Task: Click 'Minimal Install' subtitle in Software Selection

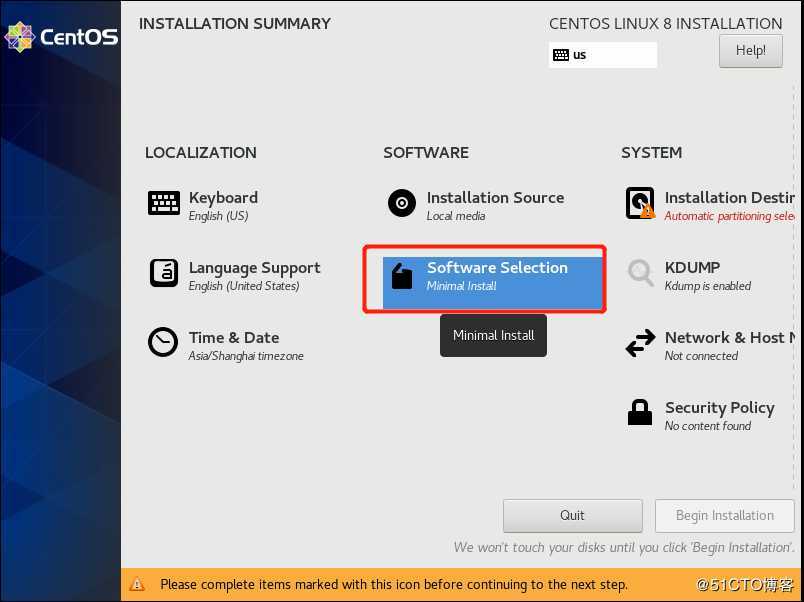Action: tap(461, 286)
